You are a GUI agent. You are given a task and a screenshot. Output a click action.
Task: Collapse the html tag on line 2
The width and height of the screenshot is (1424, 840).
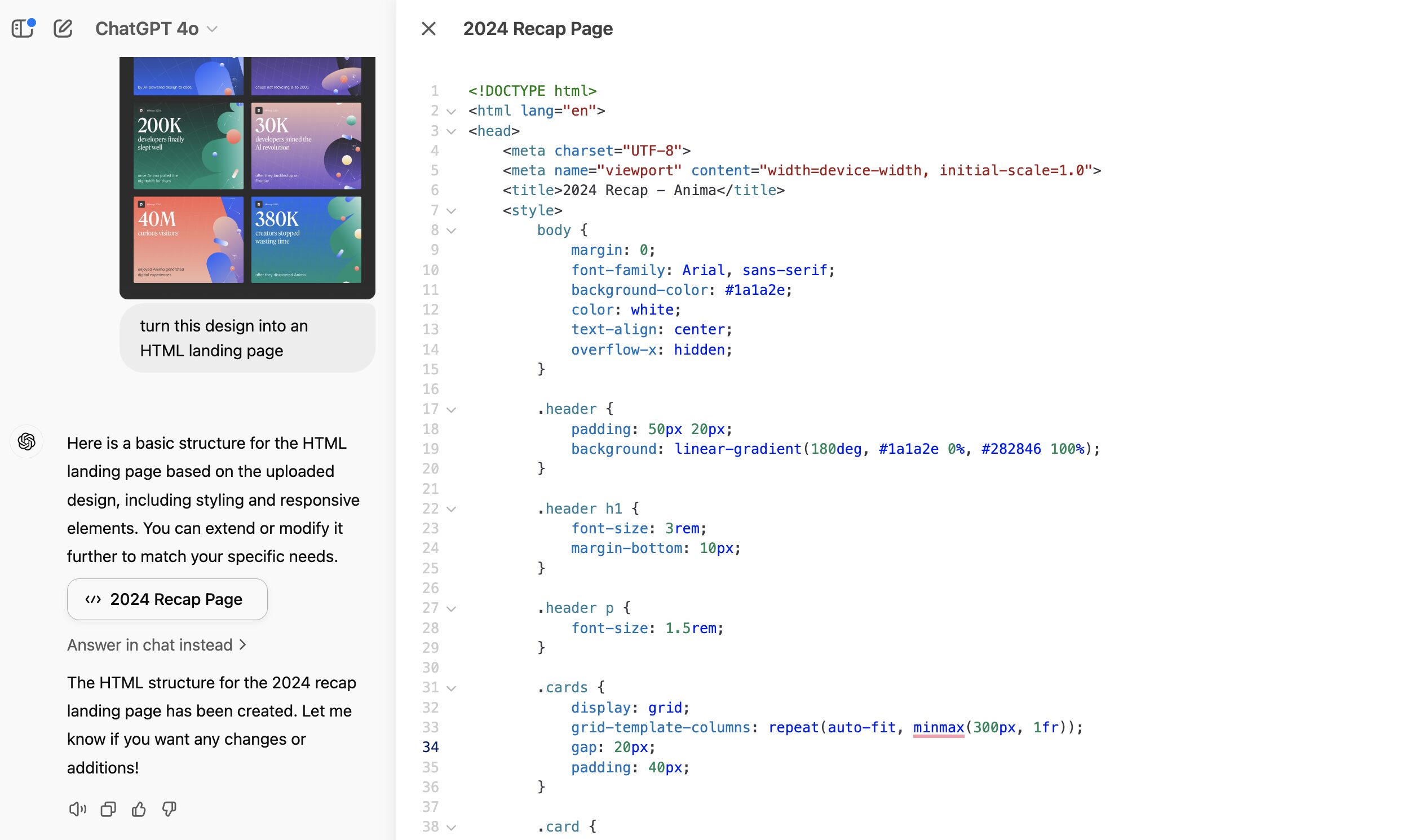click(451, 112)
